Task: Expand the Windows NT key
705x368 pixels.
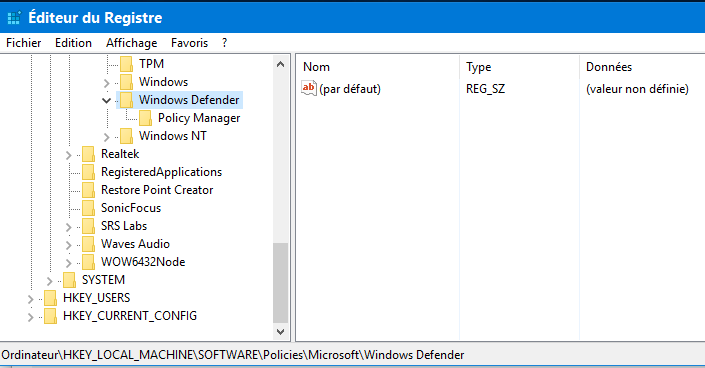Action: pos(107,137)
